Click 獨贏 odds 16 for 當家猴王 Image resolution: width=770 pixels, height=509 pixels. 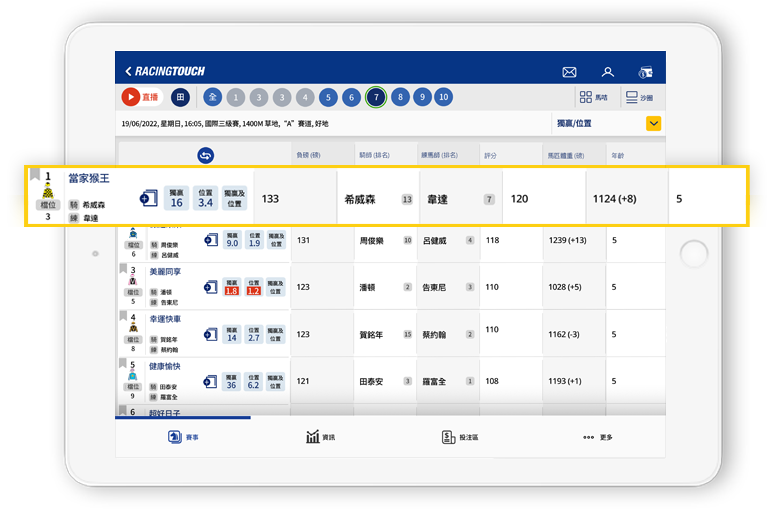(x=176, y=198)
